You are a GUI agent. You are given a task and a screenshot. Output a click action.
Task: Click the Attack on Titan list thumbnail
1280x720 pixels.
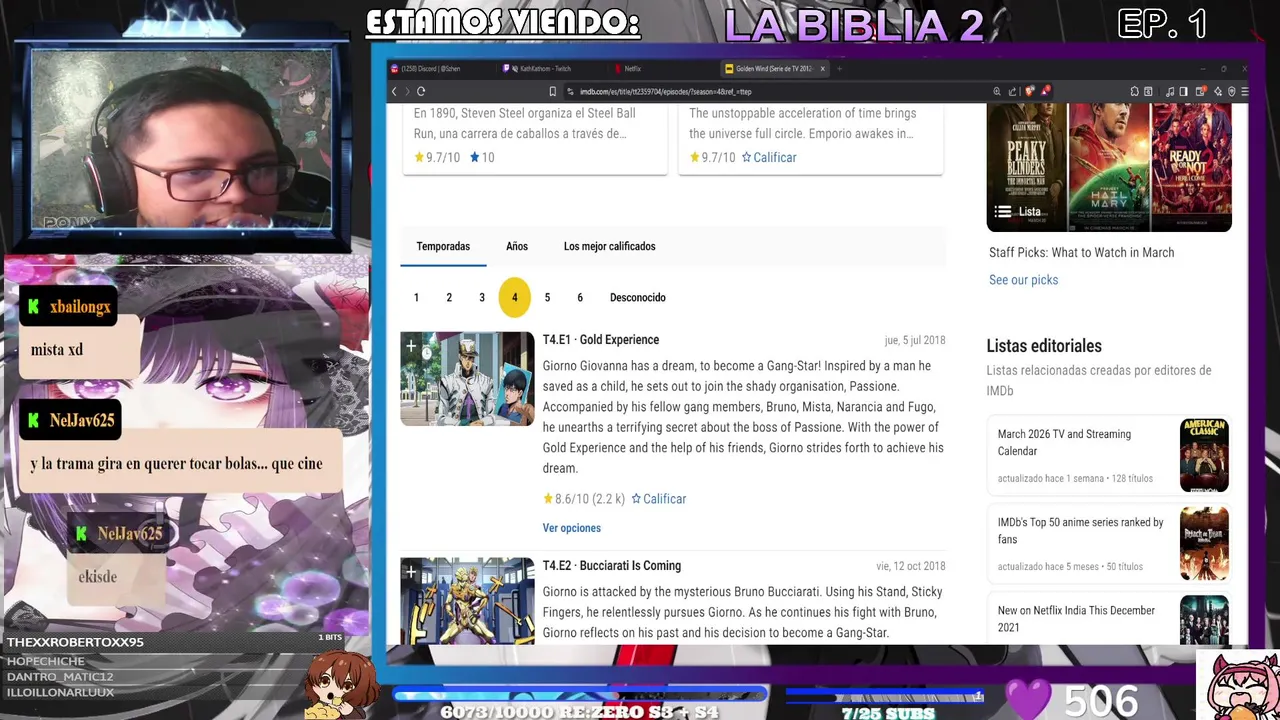click(x=1204, y=543)
